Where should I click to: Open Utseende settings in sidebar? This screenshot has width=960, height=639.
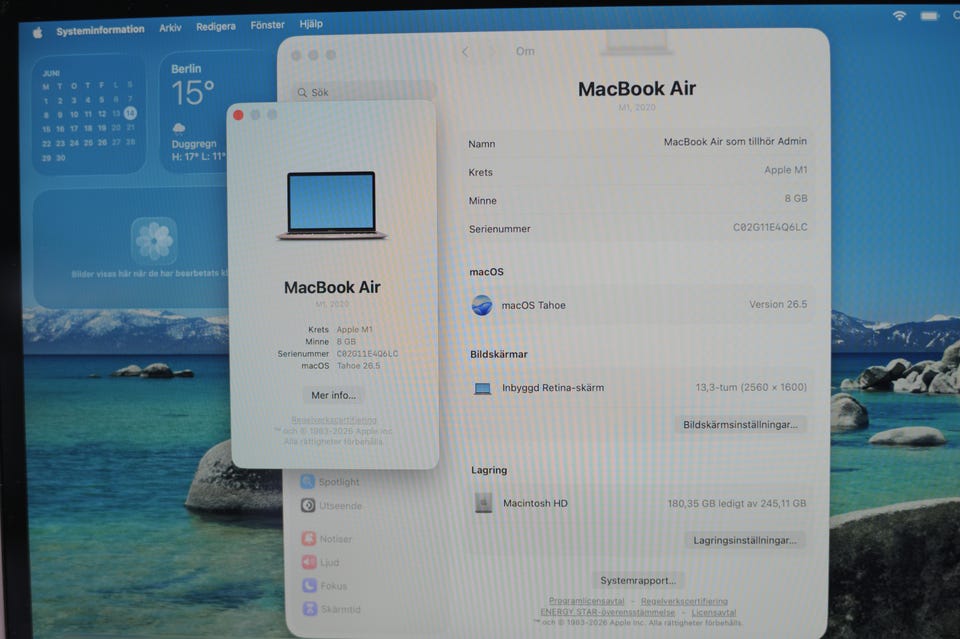click(x=331, y=506)
